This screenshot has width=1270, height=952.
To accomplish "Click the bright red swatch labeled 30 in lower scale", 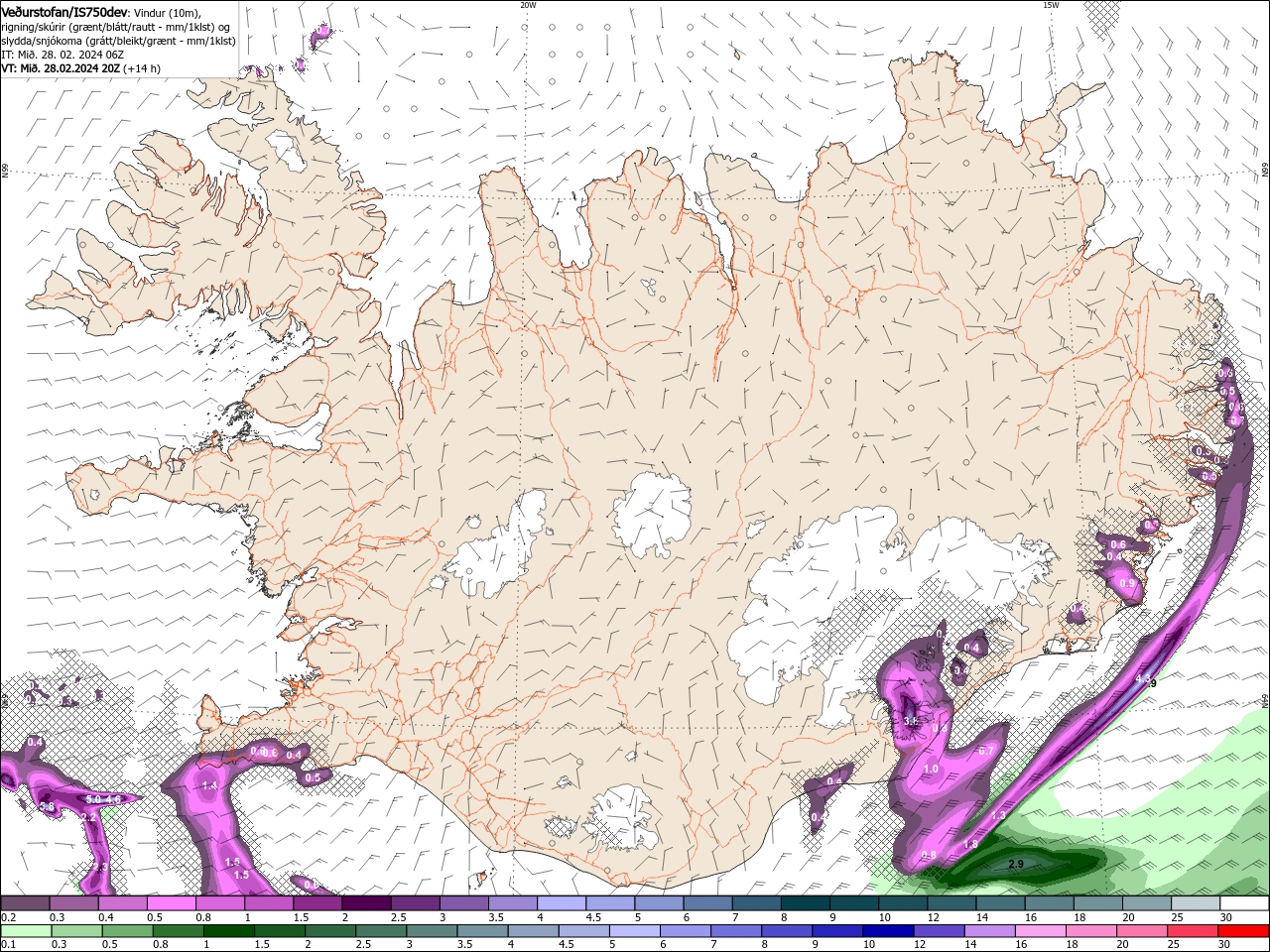I will tap(1242, 931).
